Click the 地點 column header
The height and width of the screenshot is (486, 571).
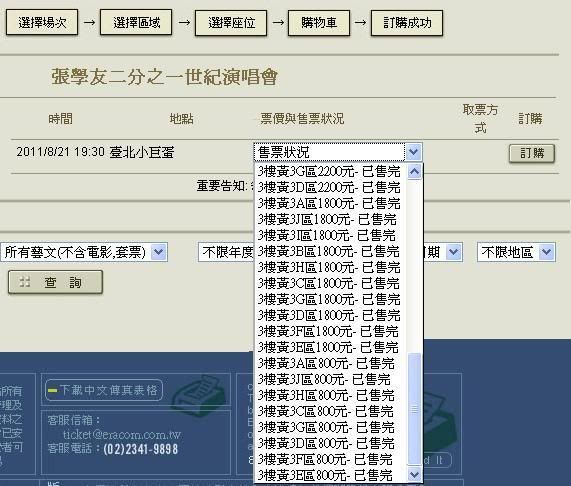(x=181, y=119)
